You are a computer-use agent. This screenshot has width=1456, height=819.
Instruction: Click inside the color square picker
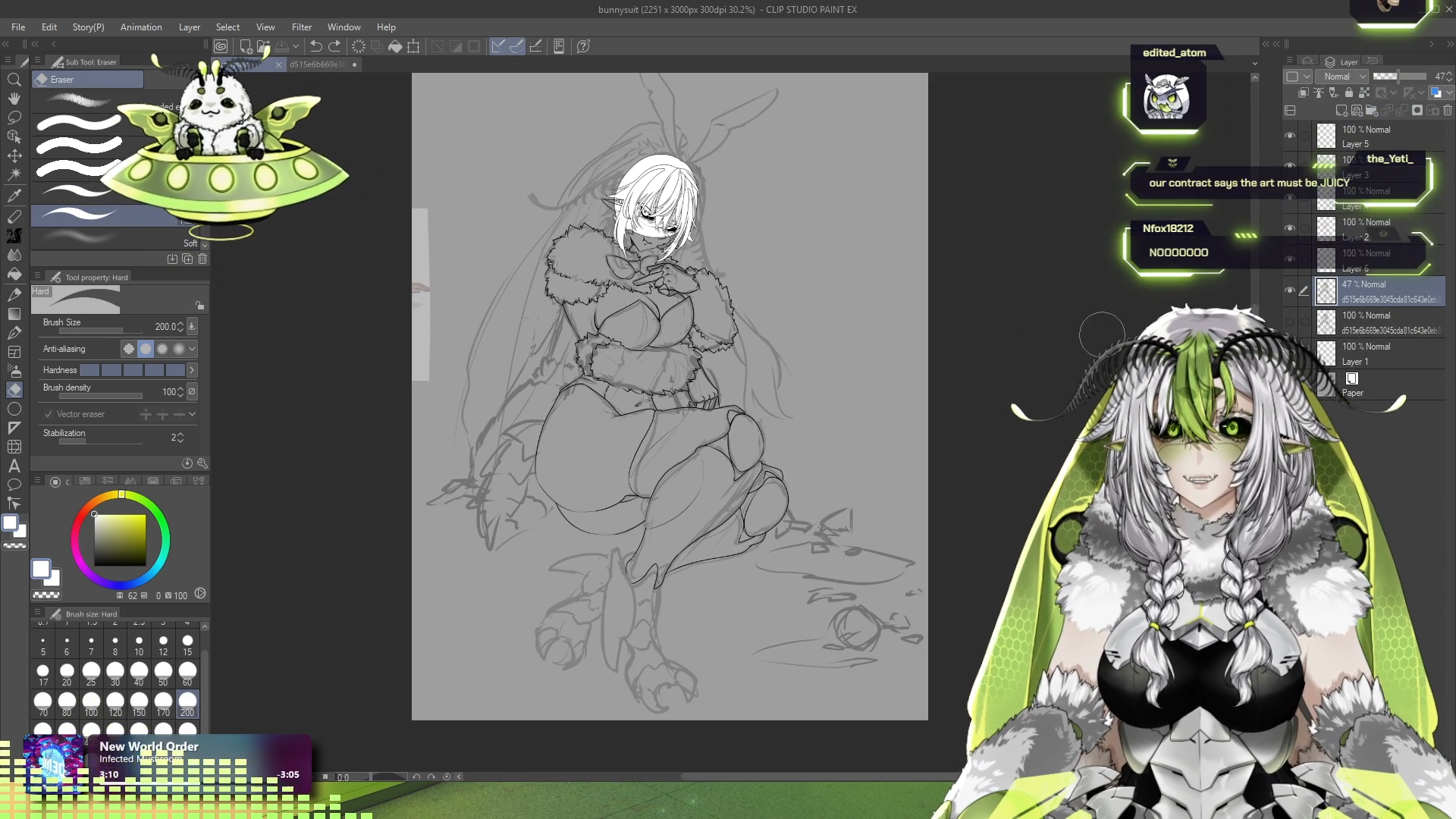click(120, 540)
